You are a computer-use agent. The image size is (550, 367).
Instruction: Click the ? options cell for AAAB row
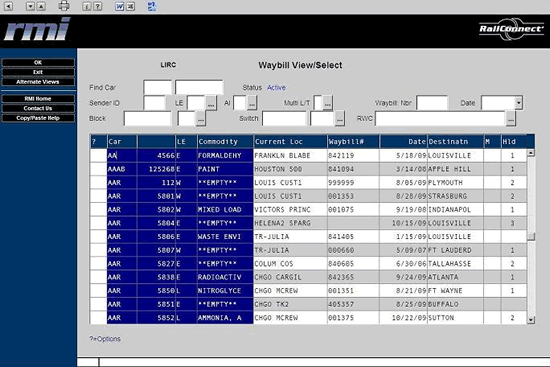coord(98,169)
